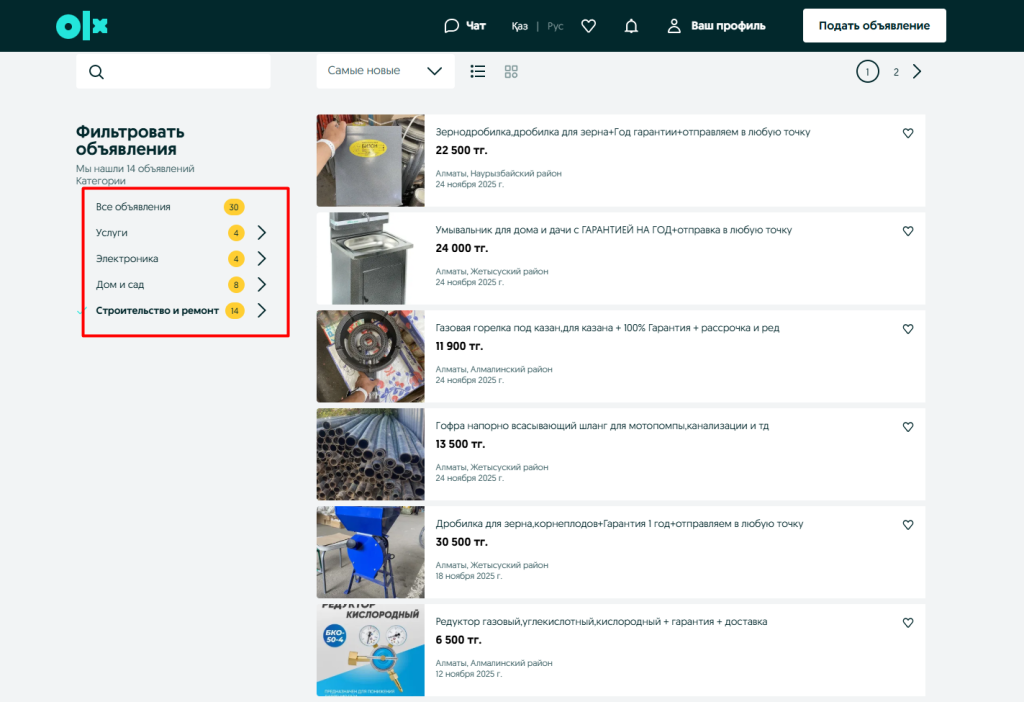Expand the Дом и сад category

[x=261, y=285]
